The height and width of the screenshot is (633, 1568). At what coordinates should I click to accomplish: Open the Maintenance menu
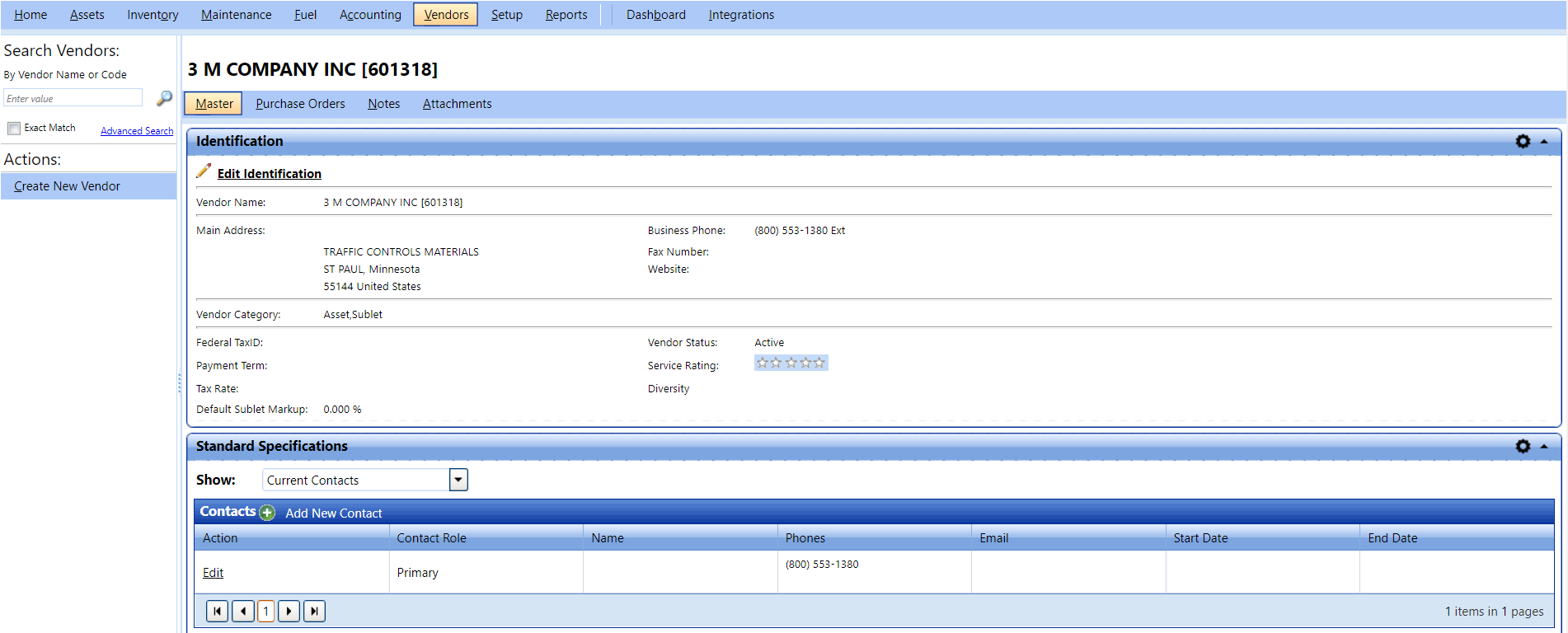[236, 15]
